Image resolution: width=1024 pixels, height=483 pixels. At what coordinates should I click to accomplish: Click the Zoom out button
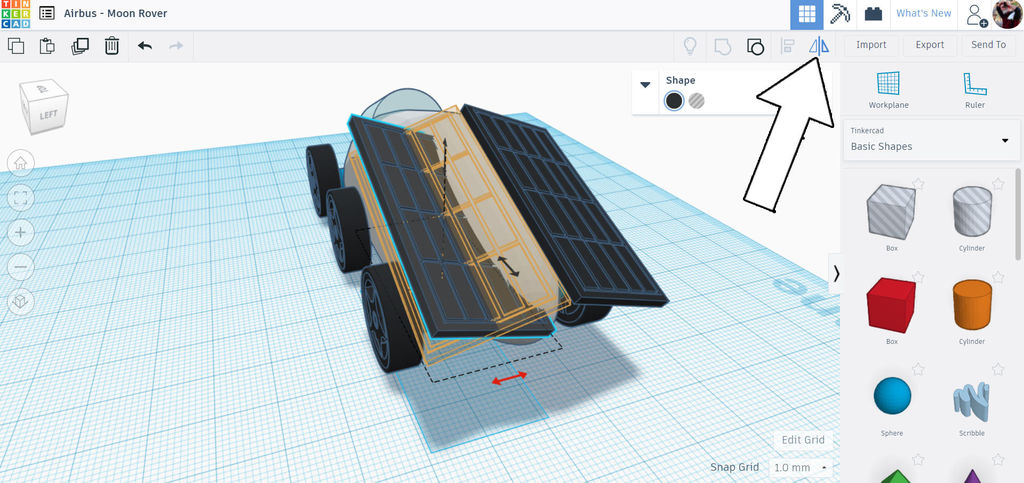pyautogui.click(x=20, y=267)
